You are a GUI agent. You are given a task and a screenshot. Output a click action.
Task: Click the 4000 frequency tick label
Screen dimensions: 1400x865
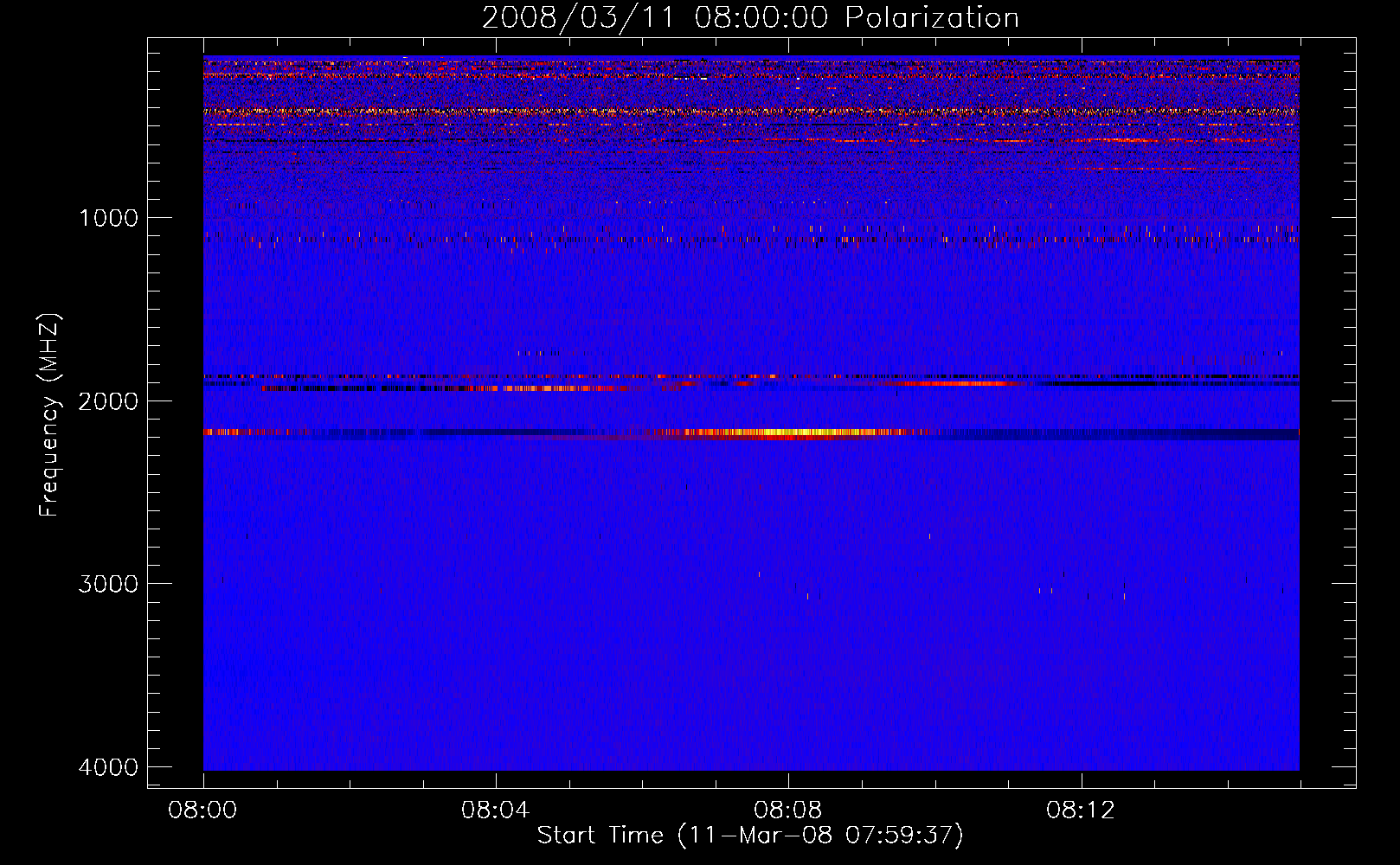pyautogui.click(x=108, y=767)
